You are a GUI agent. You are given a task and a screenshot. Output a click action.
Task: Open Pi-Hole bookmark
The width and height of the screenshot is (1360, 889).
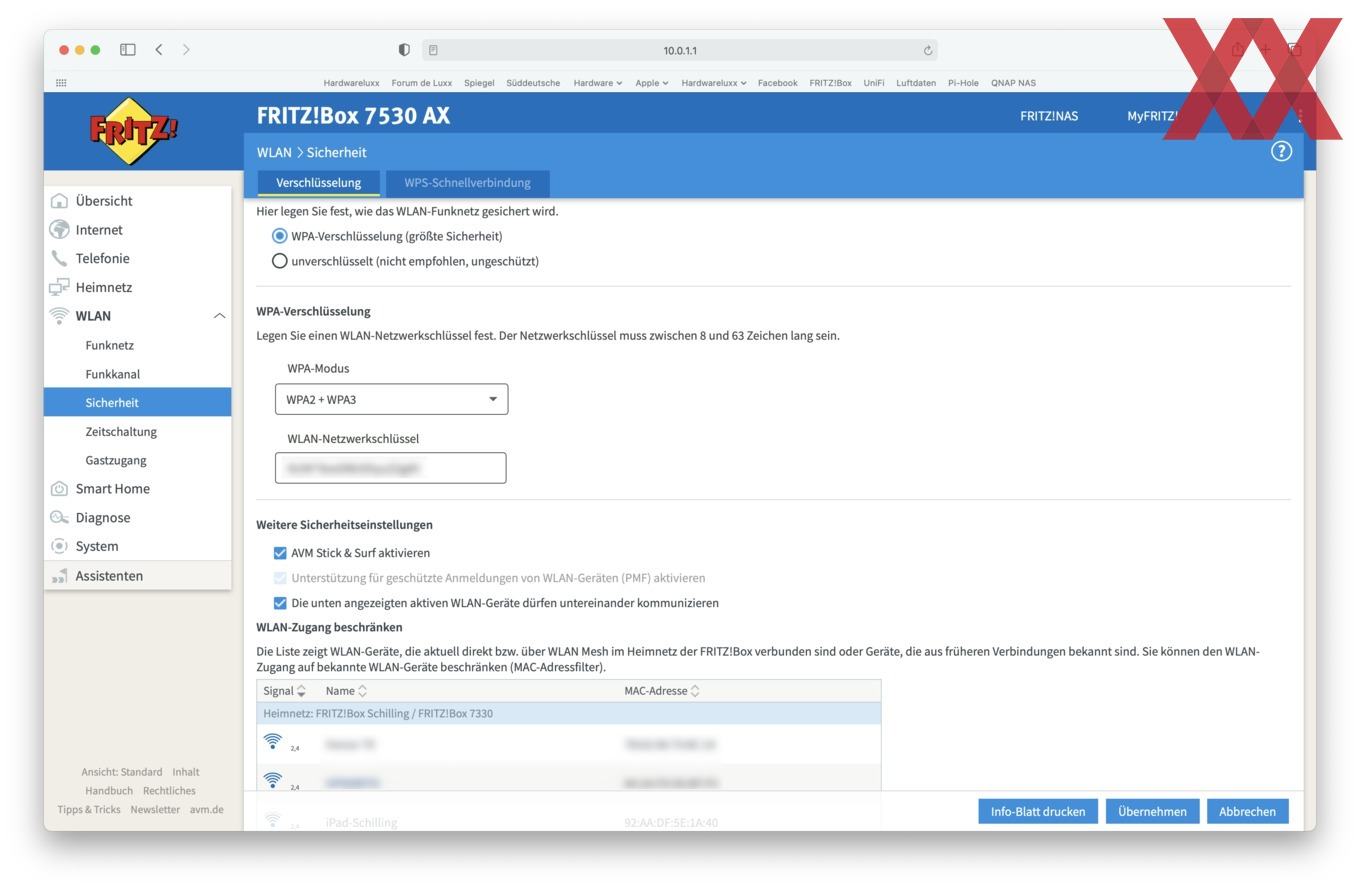point(963,83)
